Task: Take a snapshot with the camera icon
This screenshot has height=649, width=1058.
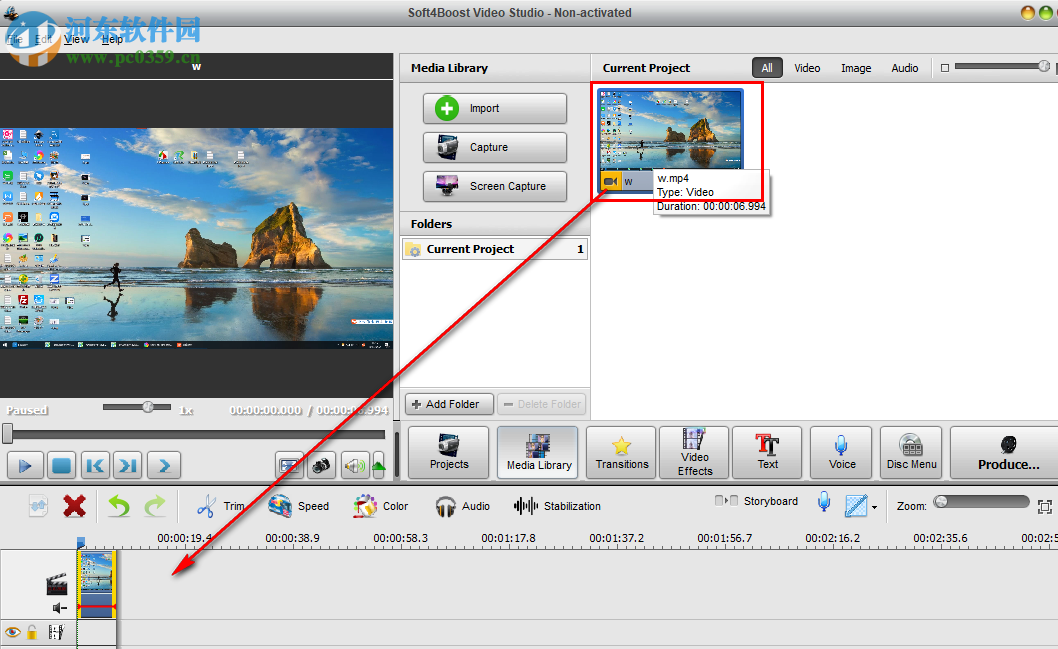Action: tap(321, 465)
